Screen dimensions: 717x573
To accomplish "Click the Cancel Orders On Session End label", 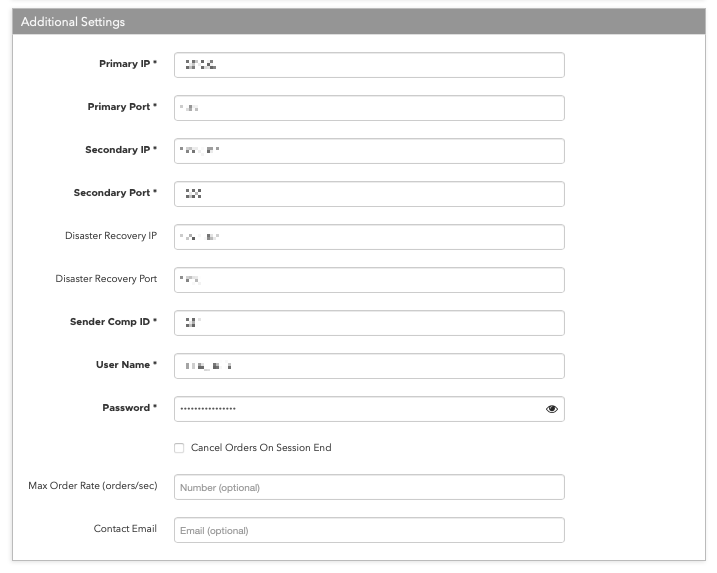I will pyautogui.click(x=261, y=448).
